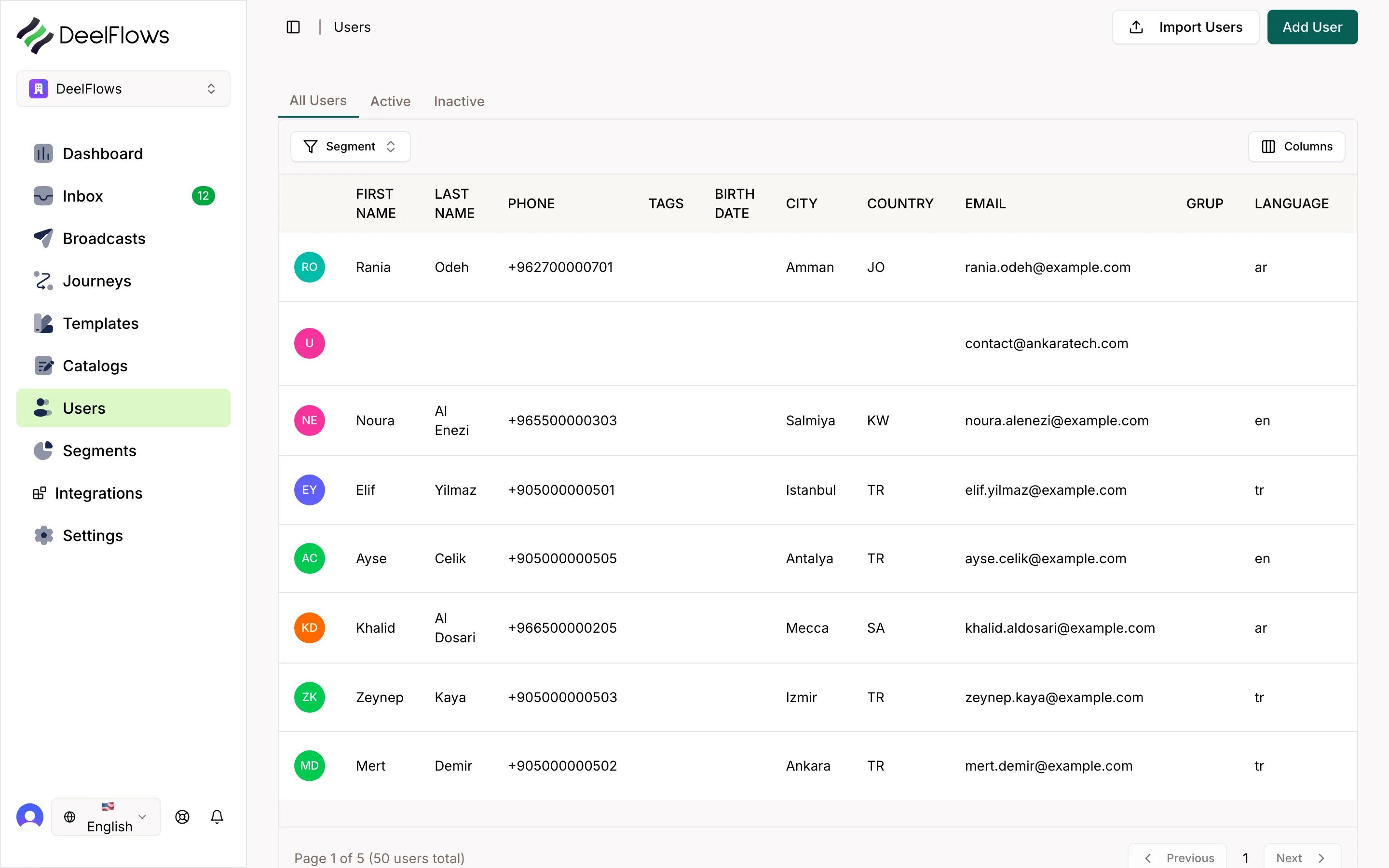1389x868 pixels.
Task: Click the RO avatar for Rania
Action: pyautogui.click(x=309, y=267)
